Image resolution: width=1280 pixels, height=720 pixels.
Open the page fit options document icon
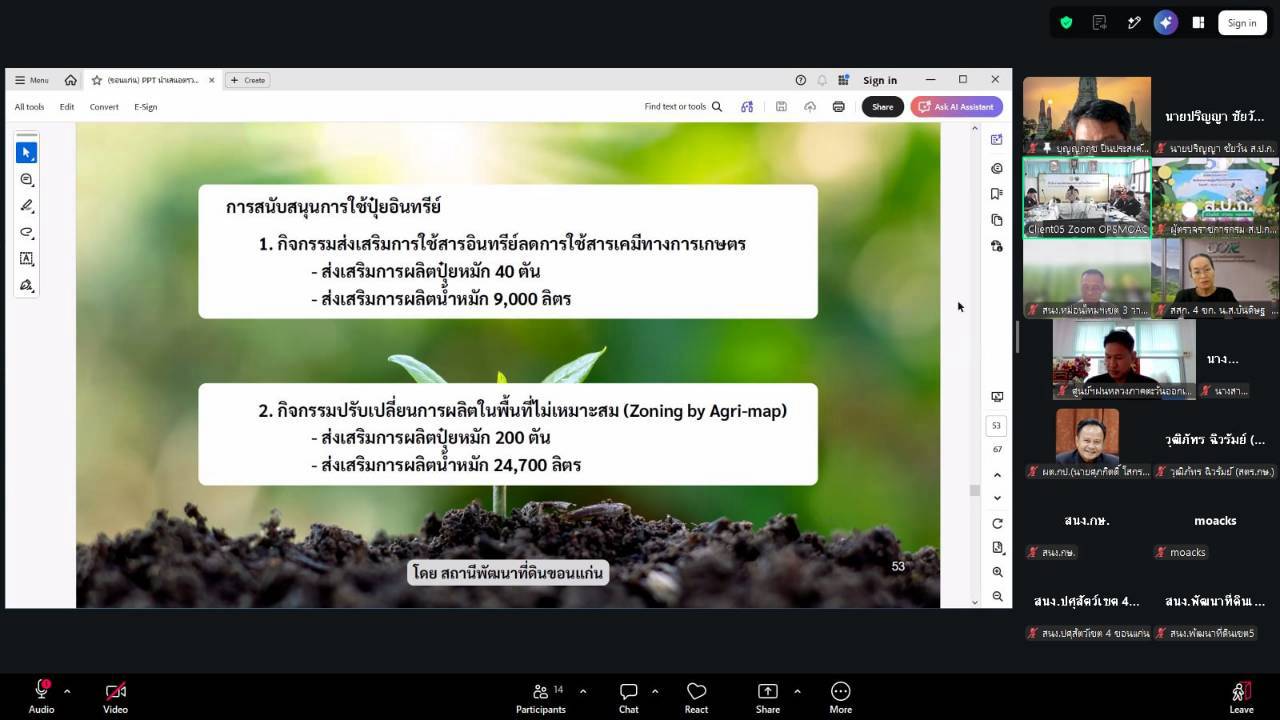[997, 548]
